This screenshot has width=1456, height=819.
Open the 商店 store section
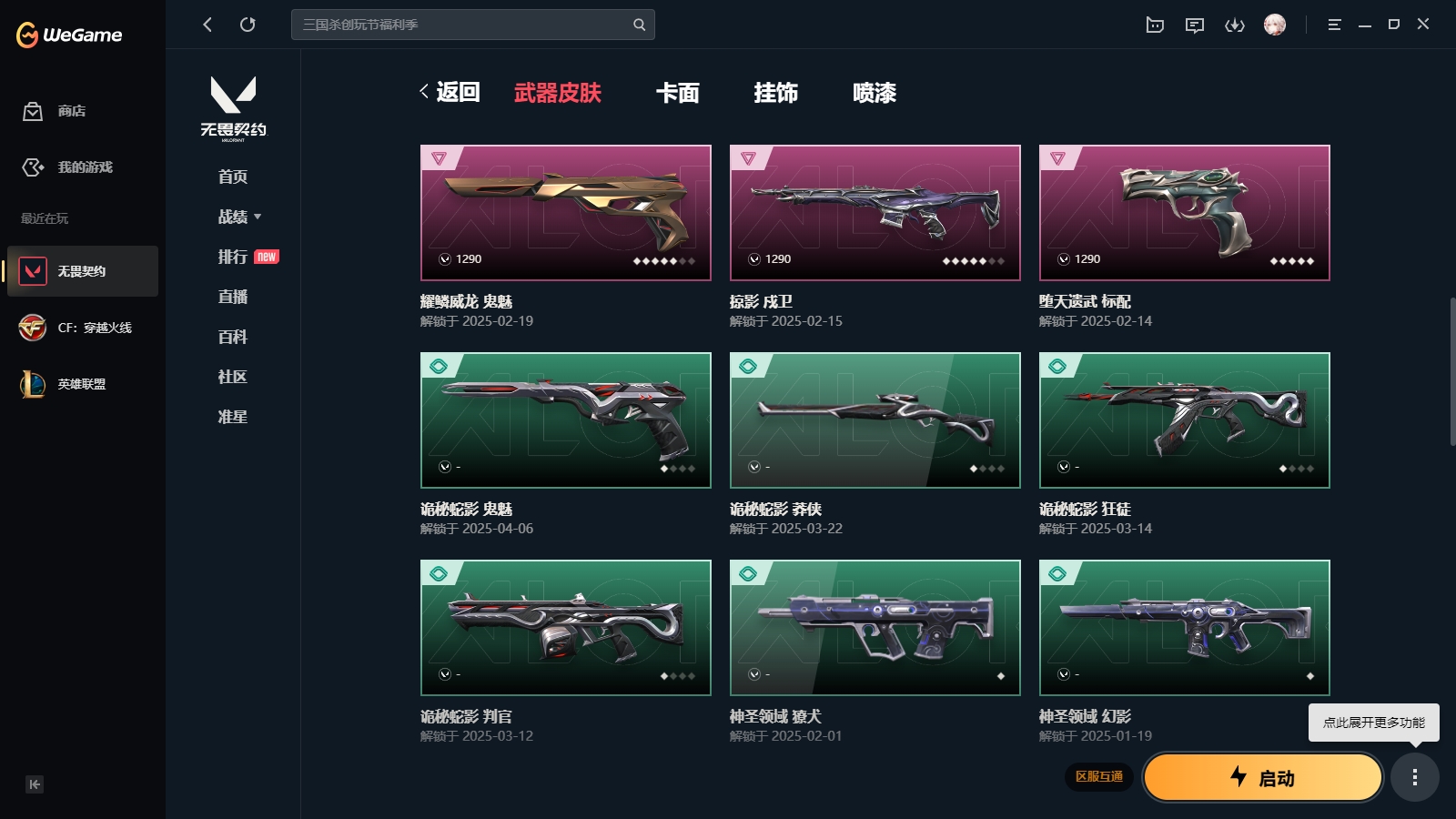(55, 111)
